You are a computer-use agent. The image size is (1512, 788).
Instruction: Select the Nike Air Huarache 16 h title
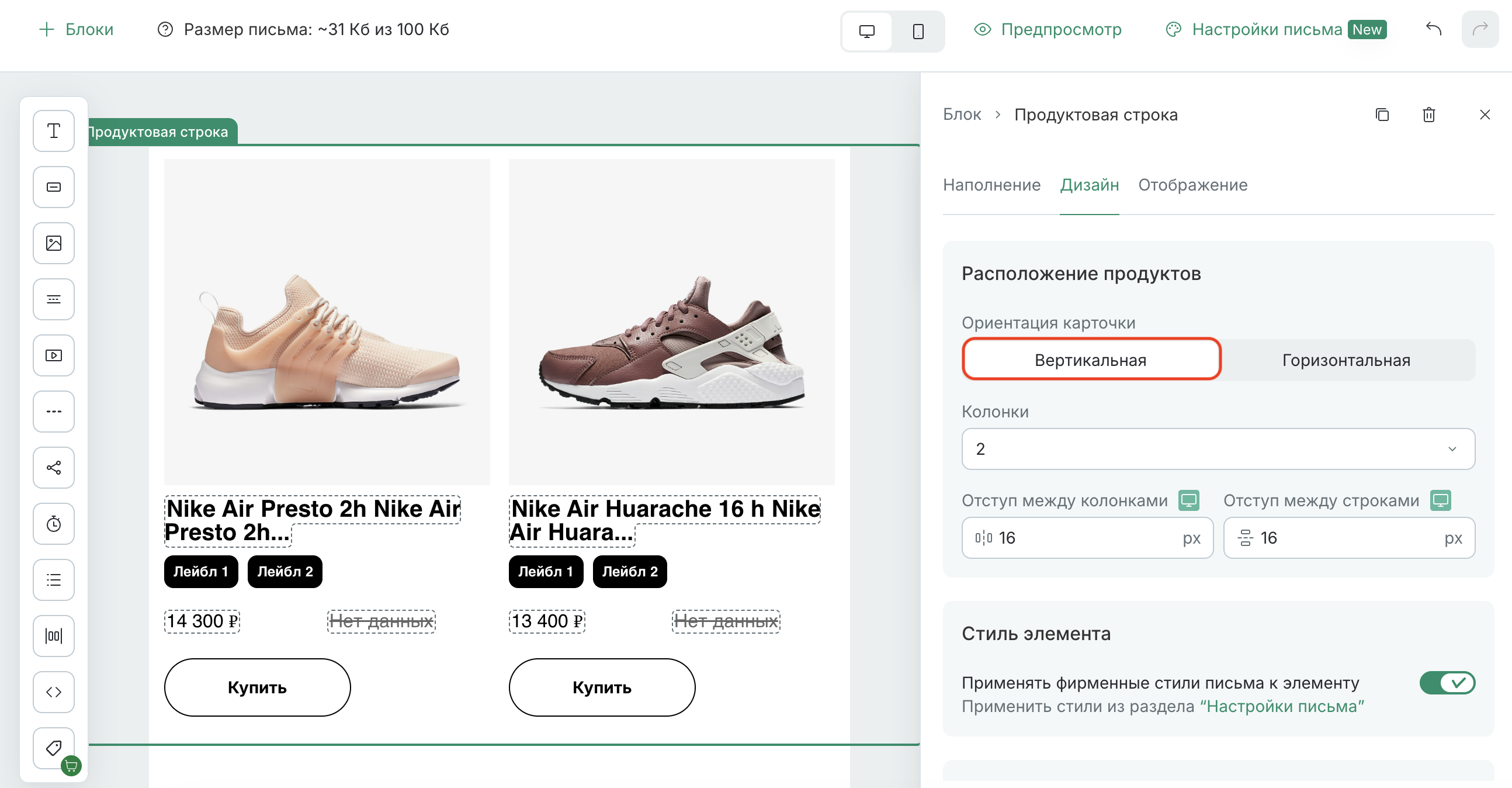664,521
